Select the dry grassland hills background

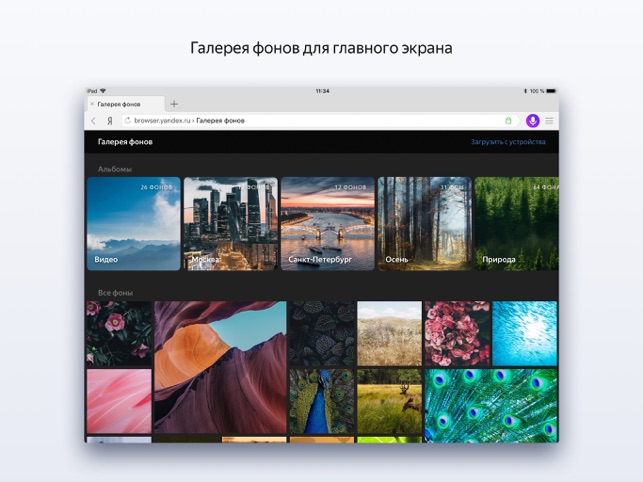click(389, 334)
